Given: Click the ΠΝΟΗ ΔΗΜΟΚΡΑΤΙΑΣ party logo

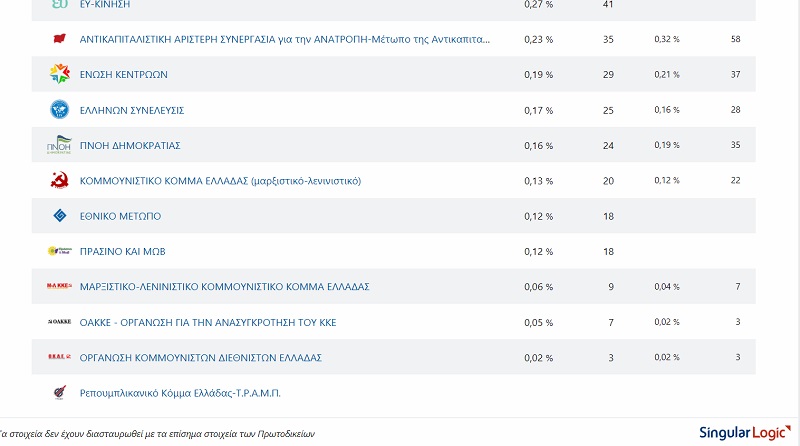Looking at the screenshot, I should point(59,145).
